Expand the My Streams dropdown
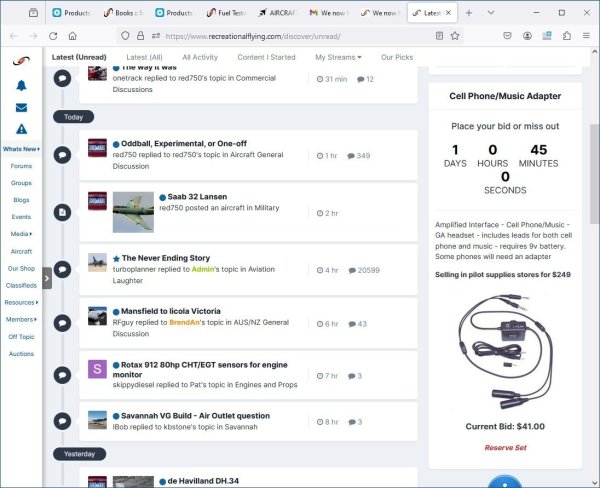Screen dimensions: 600x488 click(338, 57)
